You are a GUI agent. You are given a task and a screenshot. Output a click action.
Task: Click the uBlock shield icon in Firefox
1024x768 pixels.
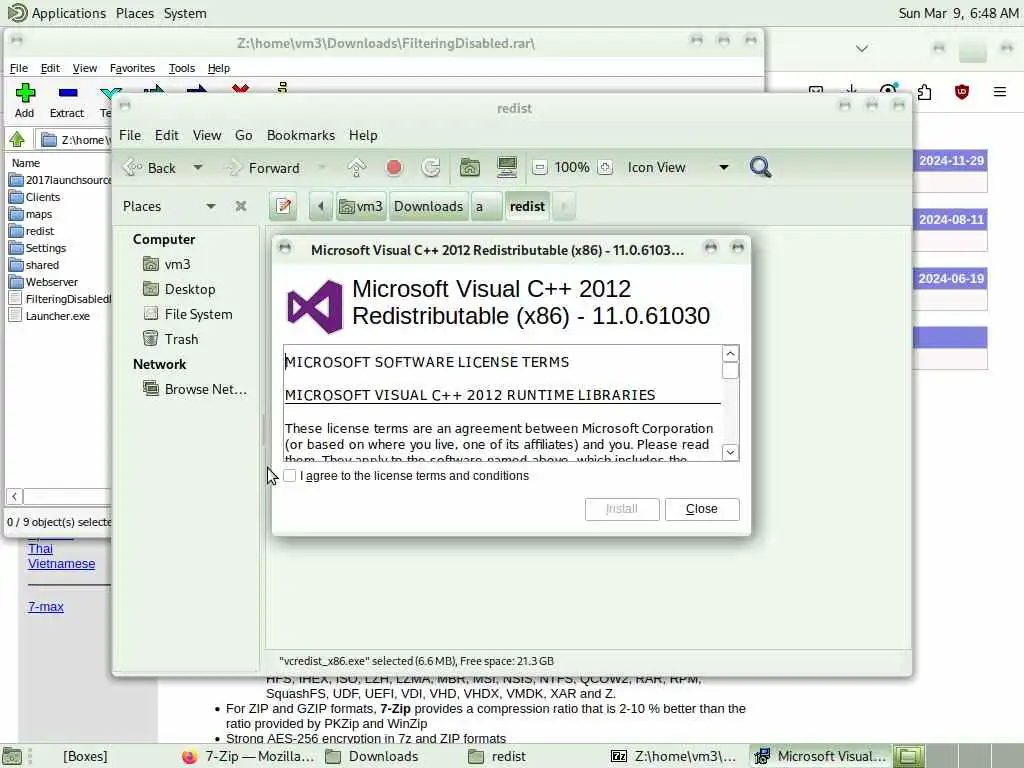tap(962, 92)
